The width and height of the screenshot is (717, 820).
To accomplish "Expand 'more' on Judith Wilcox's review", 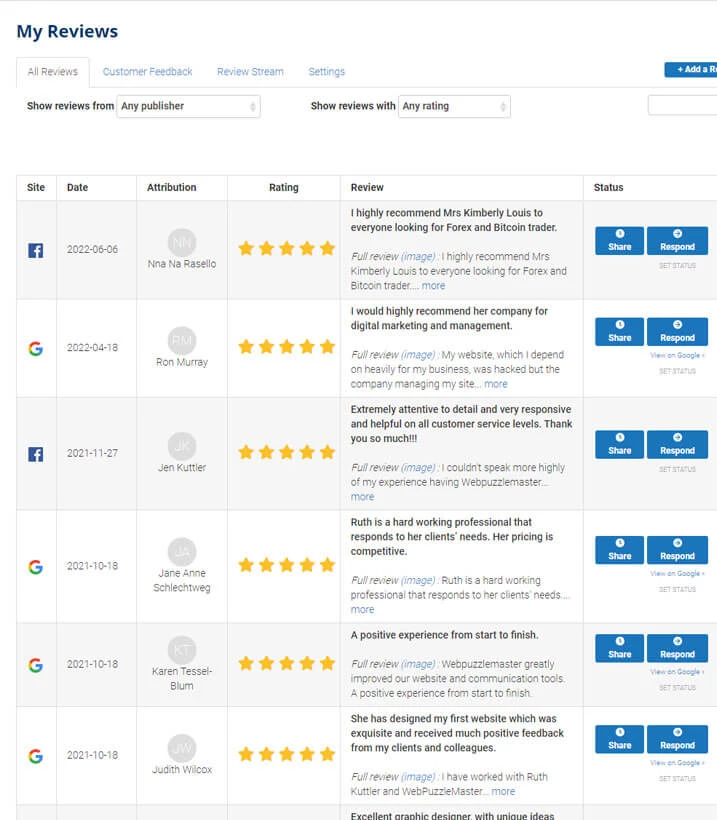I will [503, 792].
